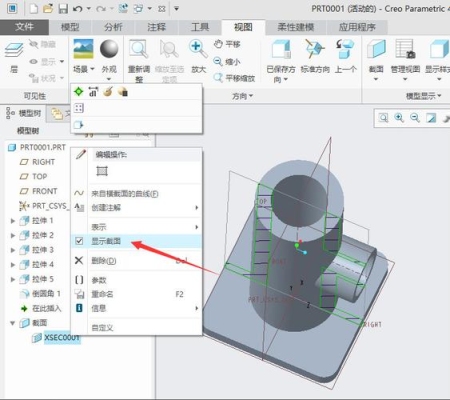The height and width of the screenshot is (400, 450).
Task: Open the quick access toolbar customize arrow
Action: [x=176, y=9]
